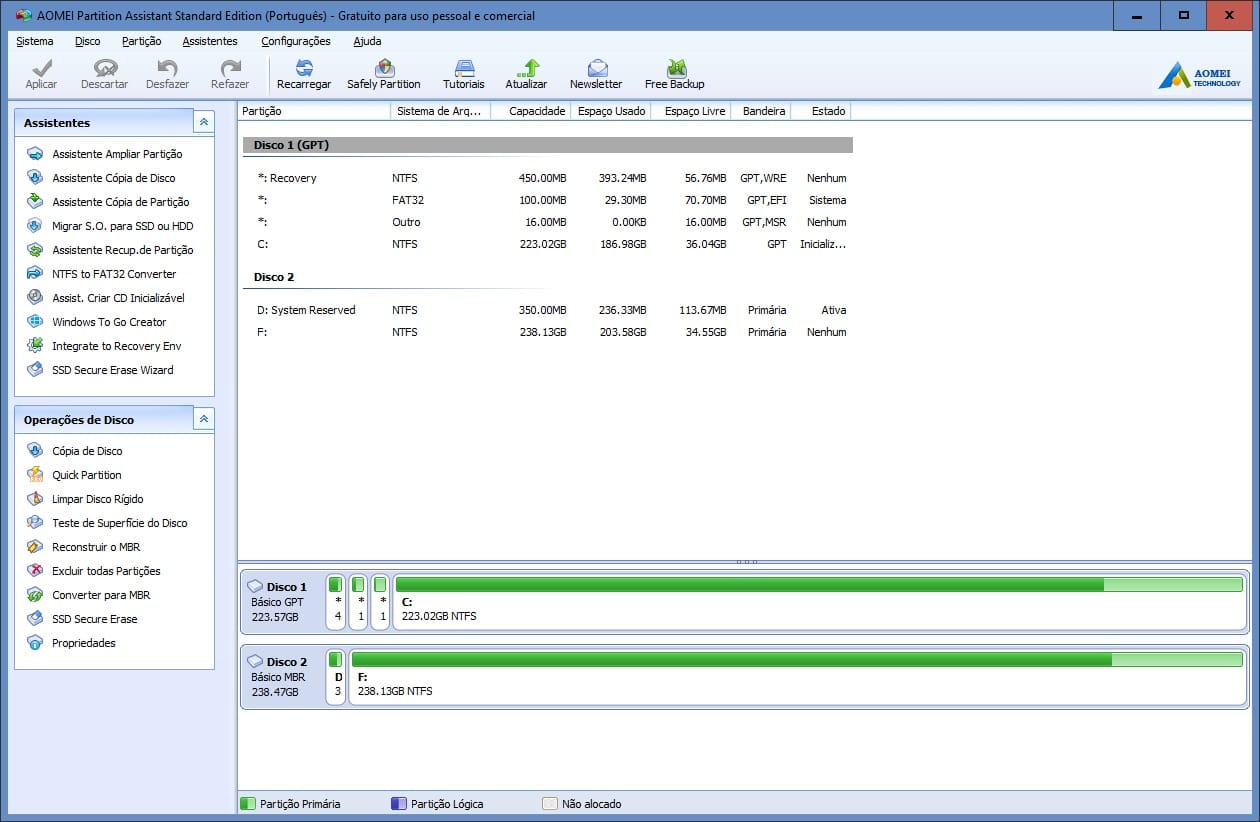The image size is (1260, 822).
Task: Collapse the Assistentes panel
Action: pyautogui.click(x=204, y=122)
